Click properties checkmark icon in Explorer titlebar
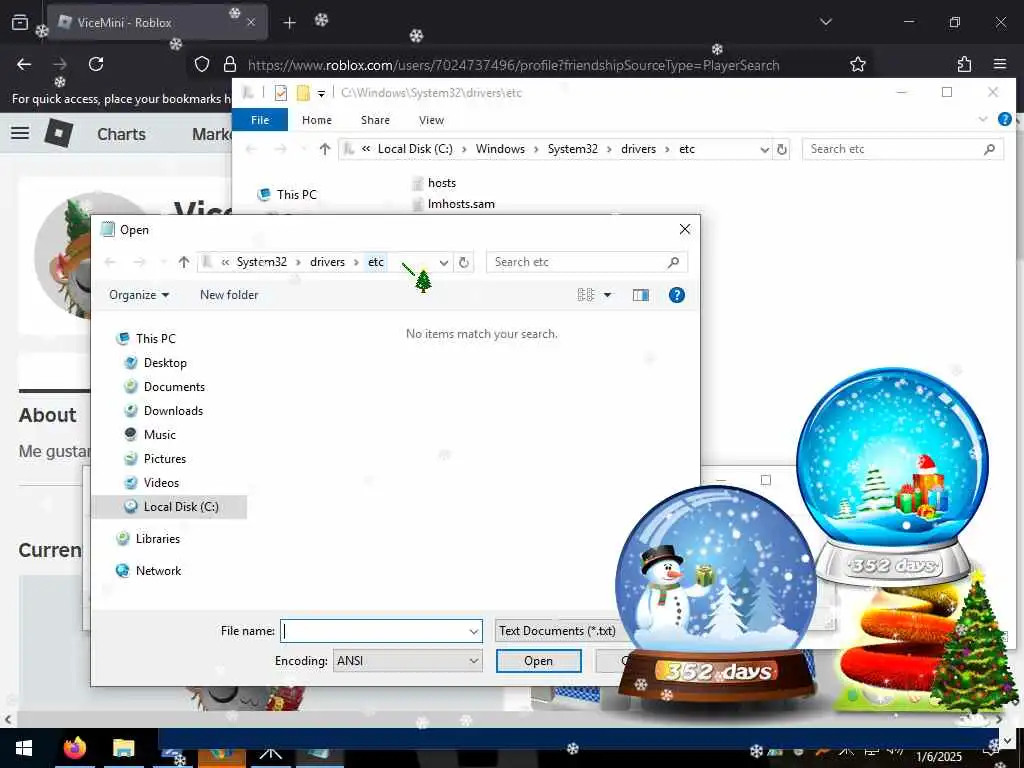The height and width of the screenshot is (768, 1024). 281,93
